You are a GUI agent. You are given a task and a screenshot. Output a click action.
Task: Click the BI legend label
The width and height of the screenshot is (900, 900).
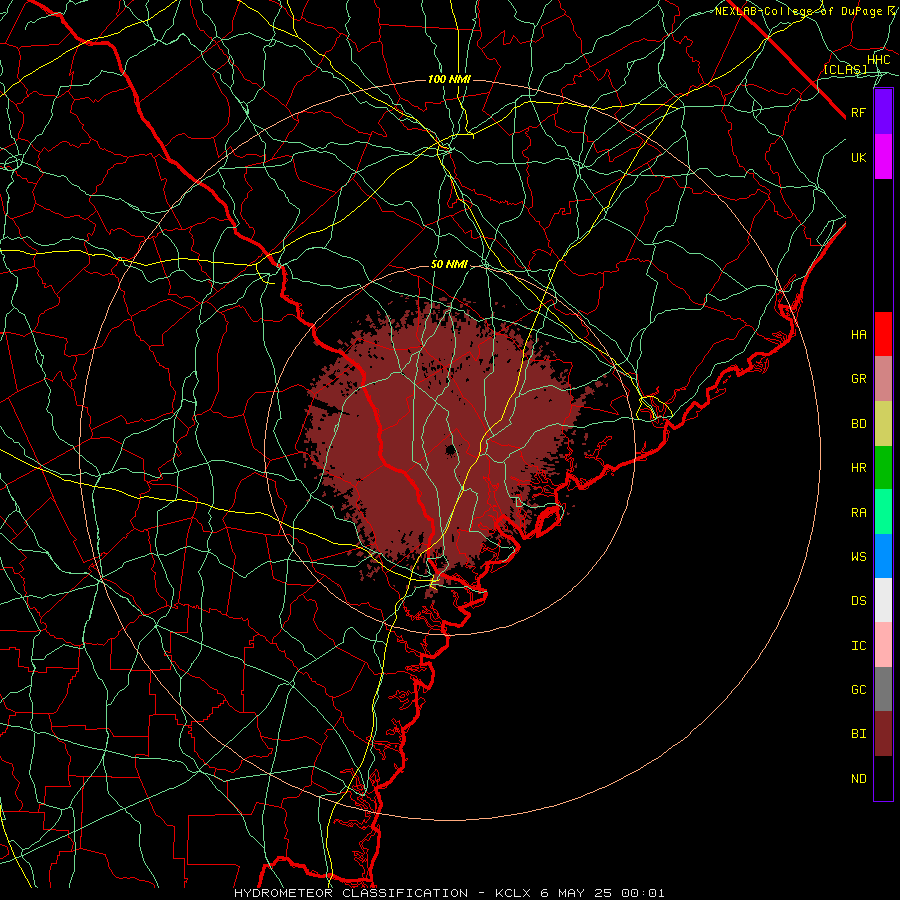click(x=858, y=734)
